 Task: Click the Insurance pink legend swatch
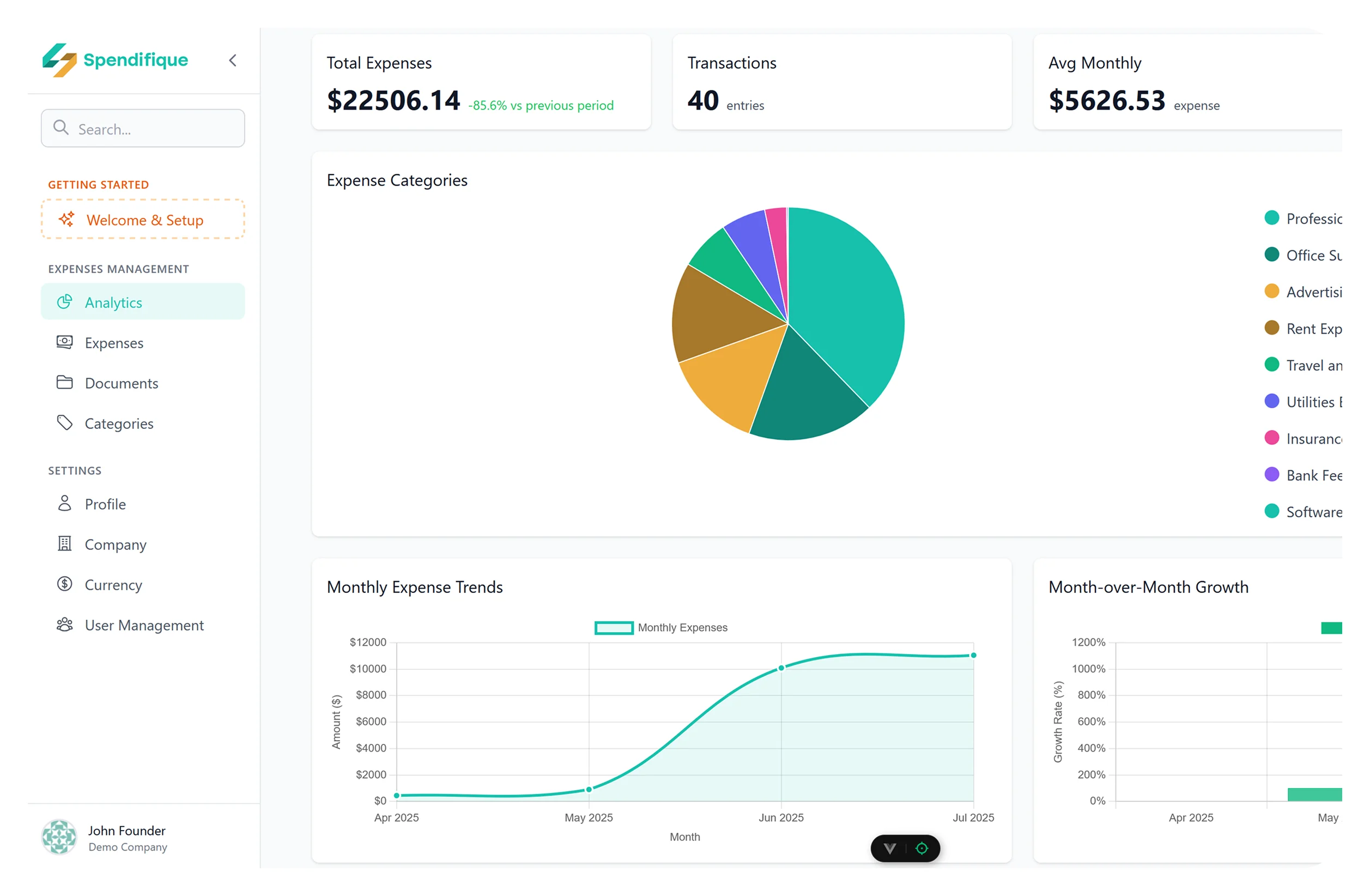point(1271,438)
